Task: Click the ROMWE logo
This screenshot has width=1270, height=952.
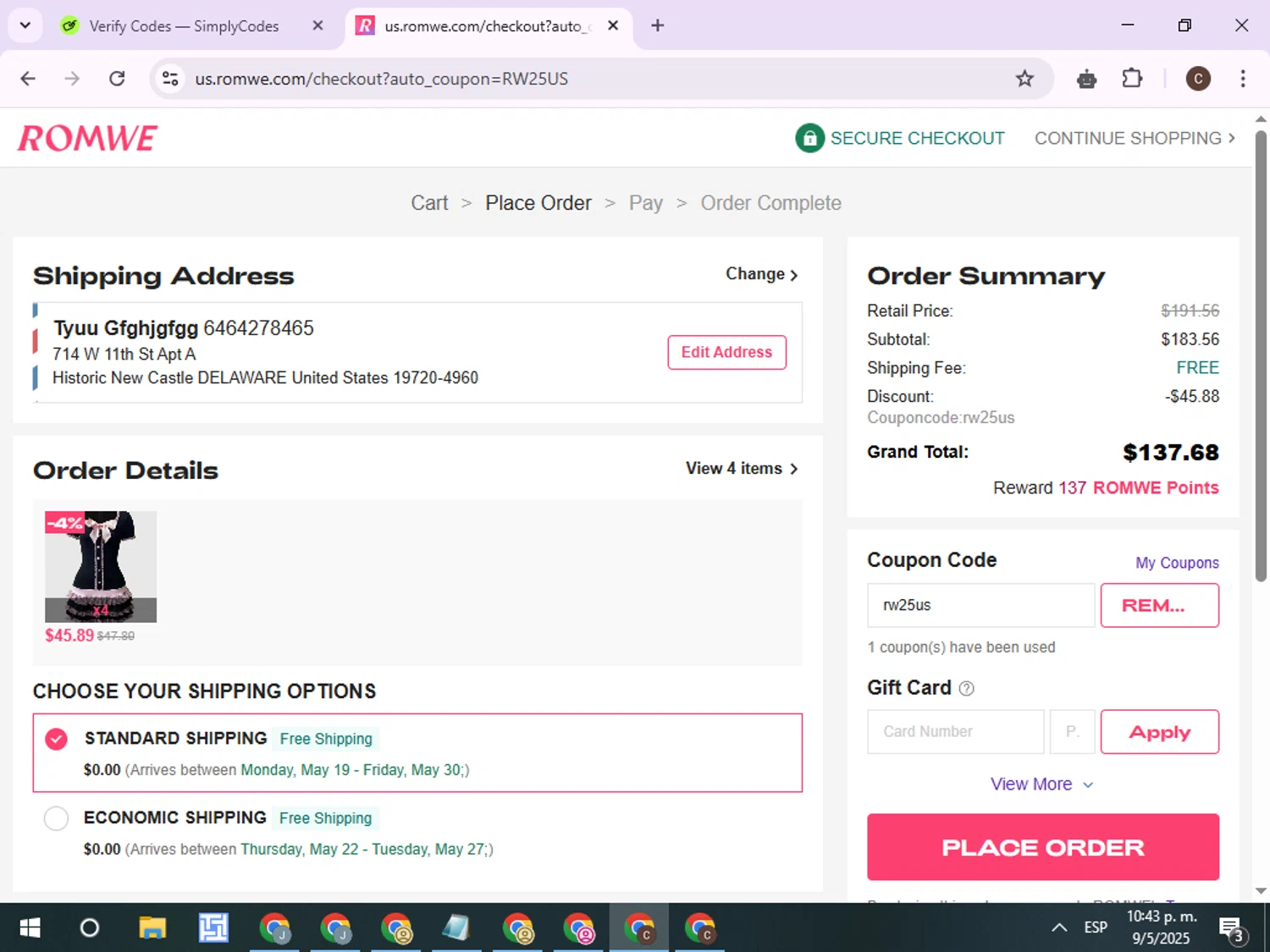Action: pos(88,138)
